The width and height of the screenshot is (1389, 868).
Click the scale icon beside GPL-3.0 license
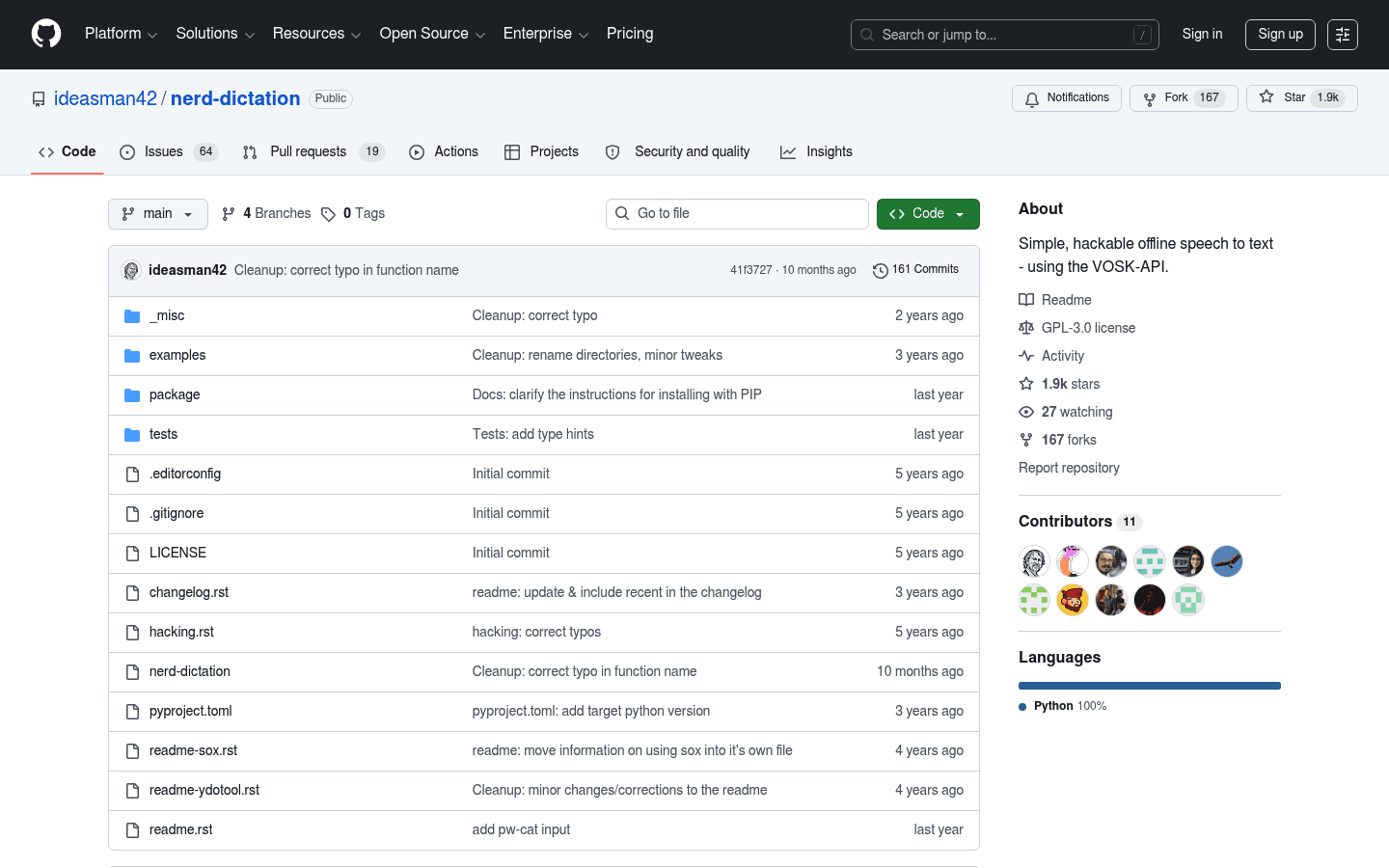1026,328
